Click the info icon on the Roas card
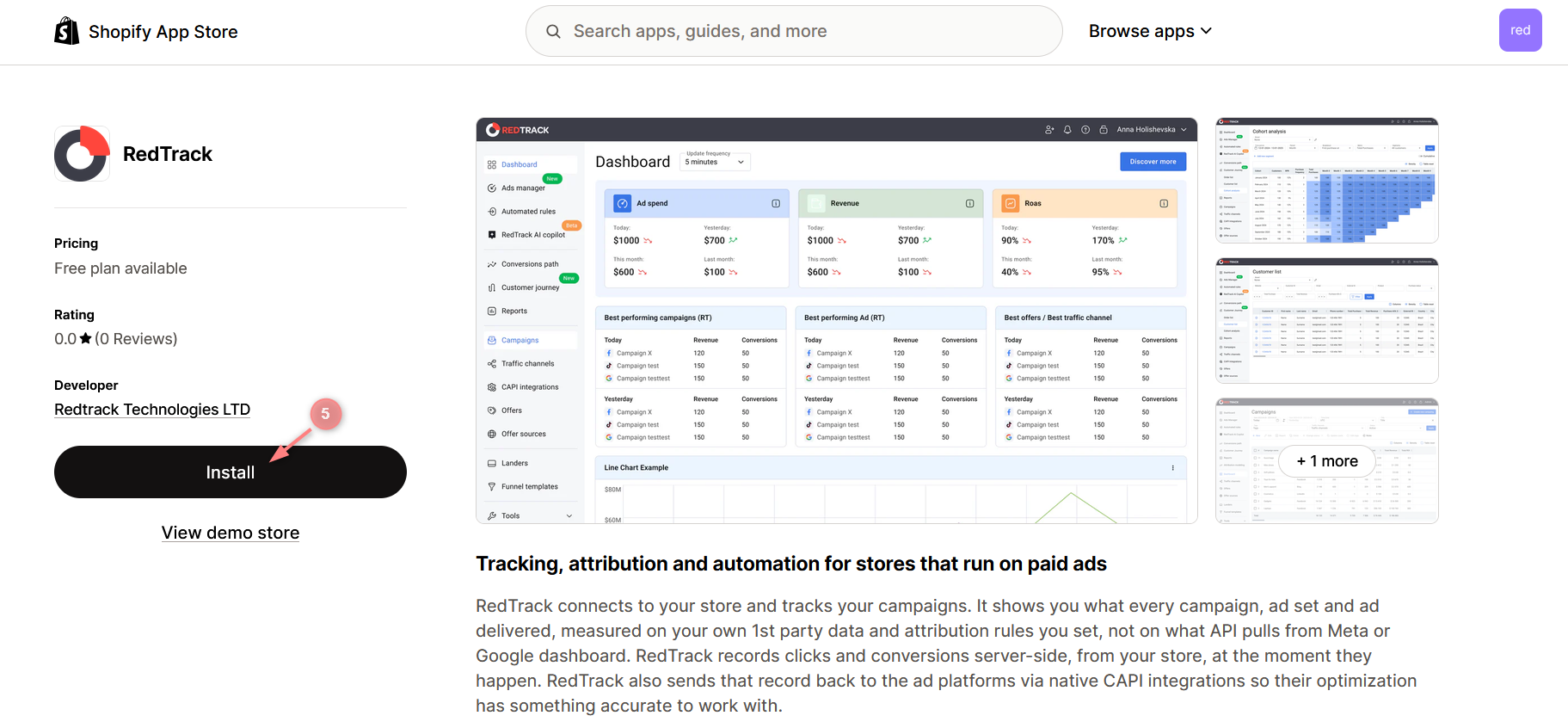The height and width of the screenshot is (728, 1568). click(x=1164, y=203)
